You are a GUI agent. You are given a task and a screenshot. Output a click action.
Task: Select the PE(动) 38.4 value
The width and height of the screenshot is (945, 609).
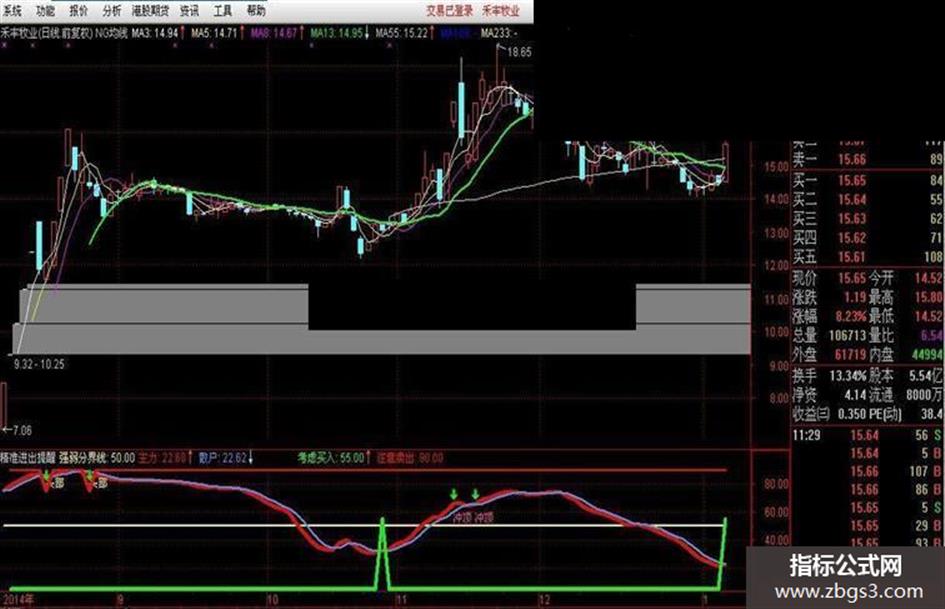[932, 414]
